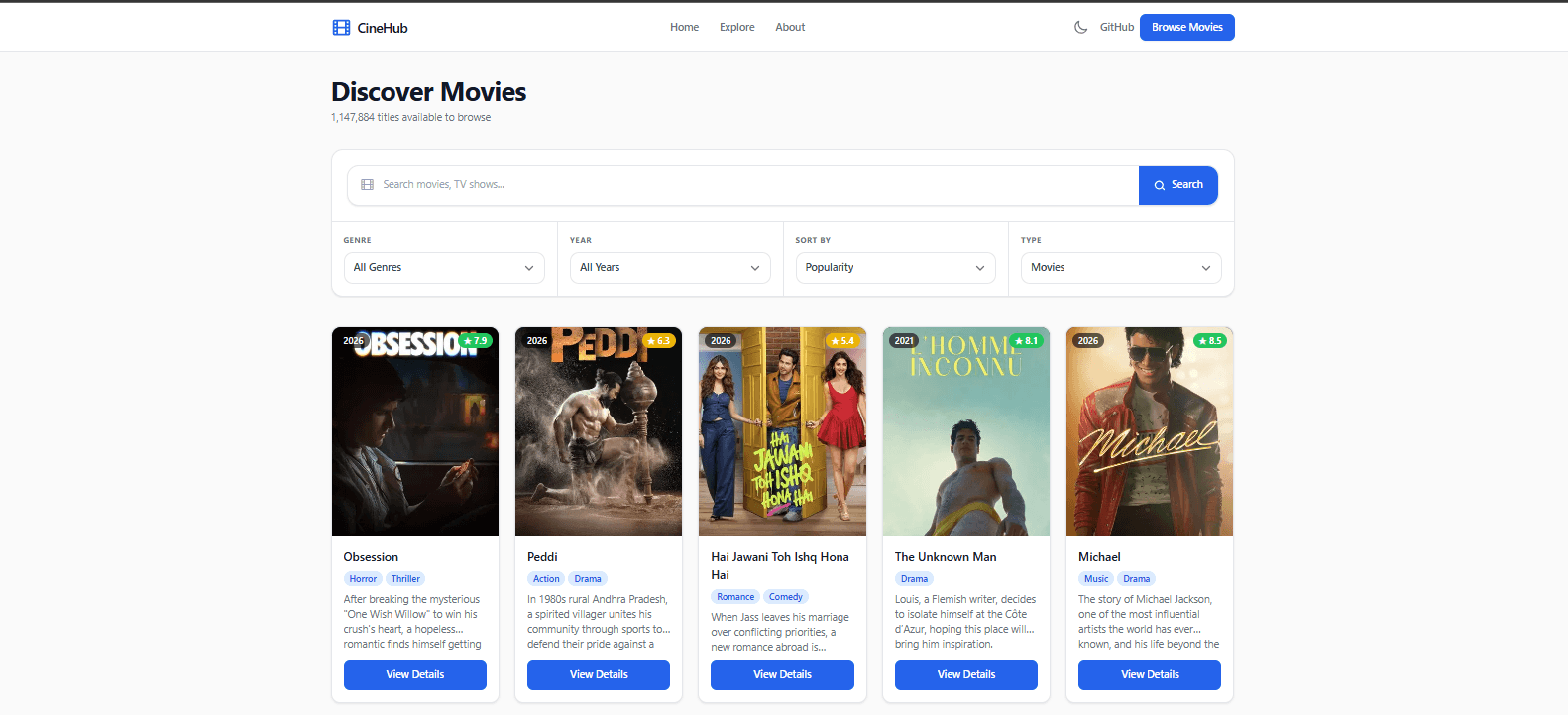The height and width of the screenshot is (715, 1568).
Task: Toggle dark mode with moon icon
Action: [1080, 28]
